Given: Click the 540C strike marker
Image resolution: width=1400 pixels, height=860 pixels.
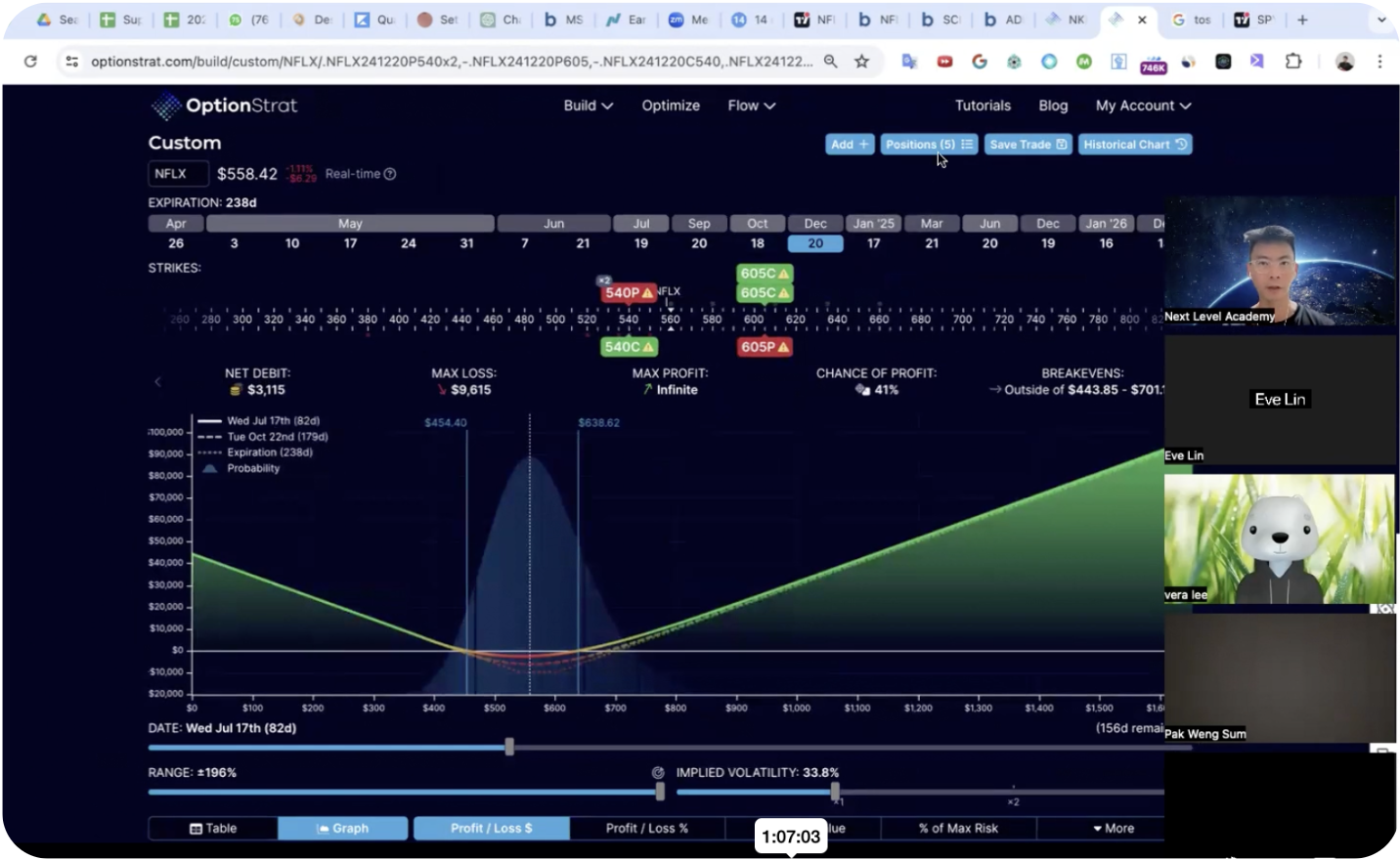Looking at the screenshot, I should click(629, 347).
